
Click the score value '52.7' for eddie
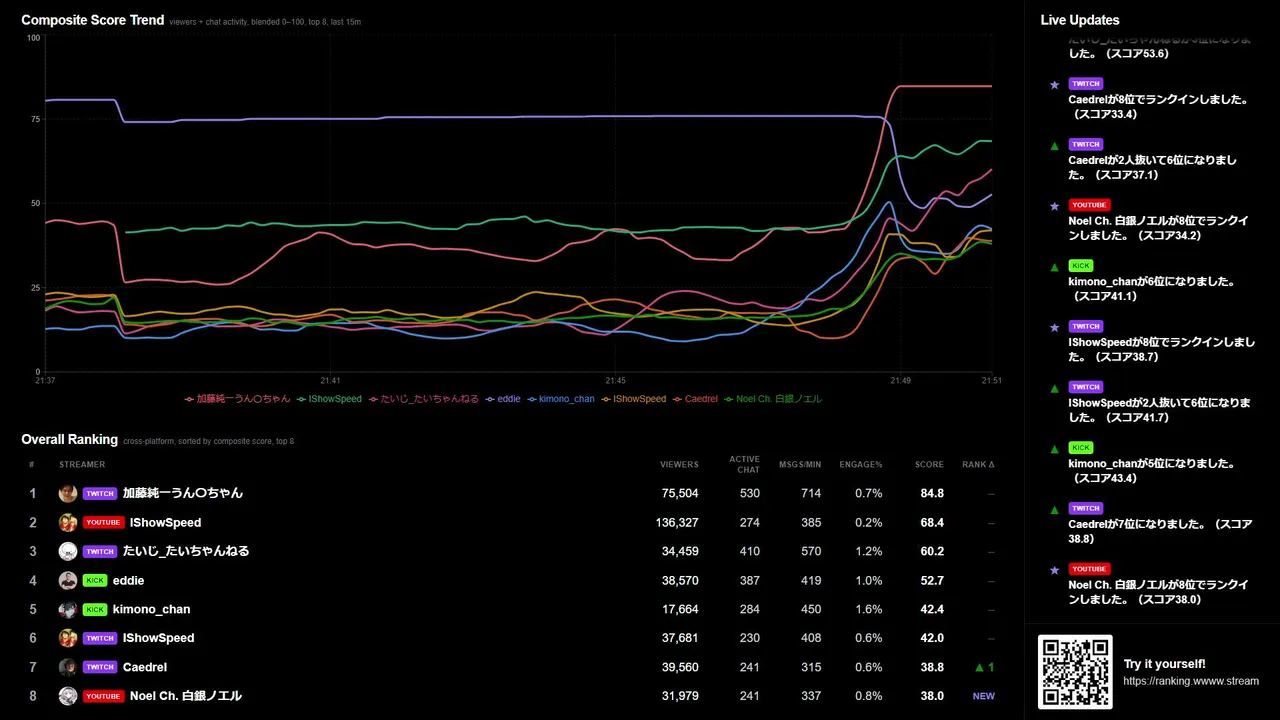[x=932, y=581]
